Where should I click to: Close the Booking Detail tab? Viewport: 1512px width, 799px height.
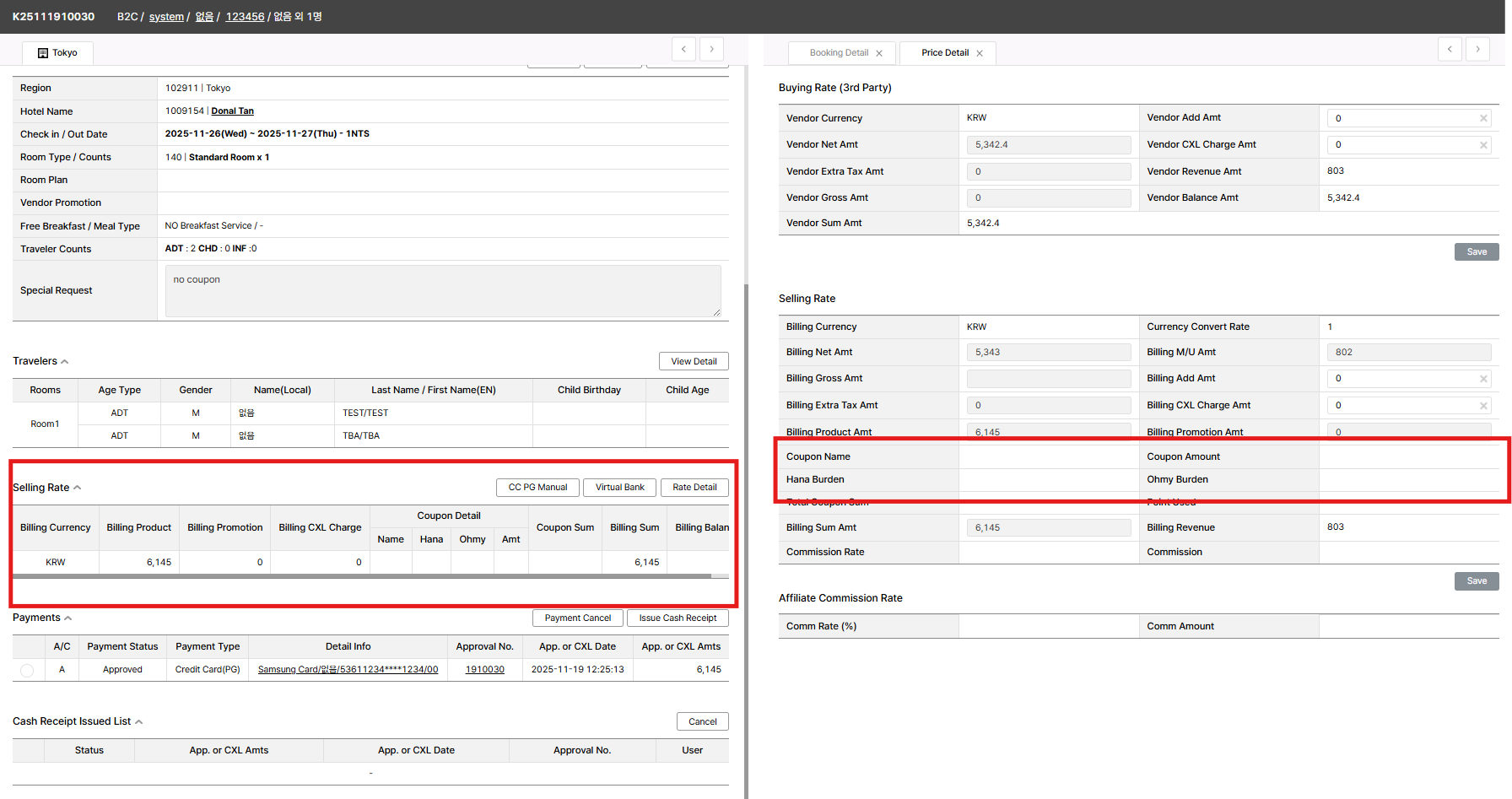point(879,53)
